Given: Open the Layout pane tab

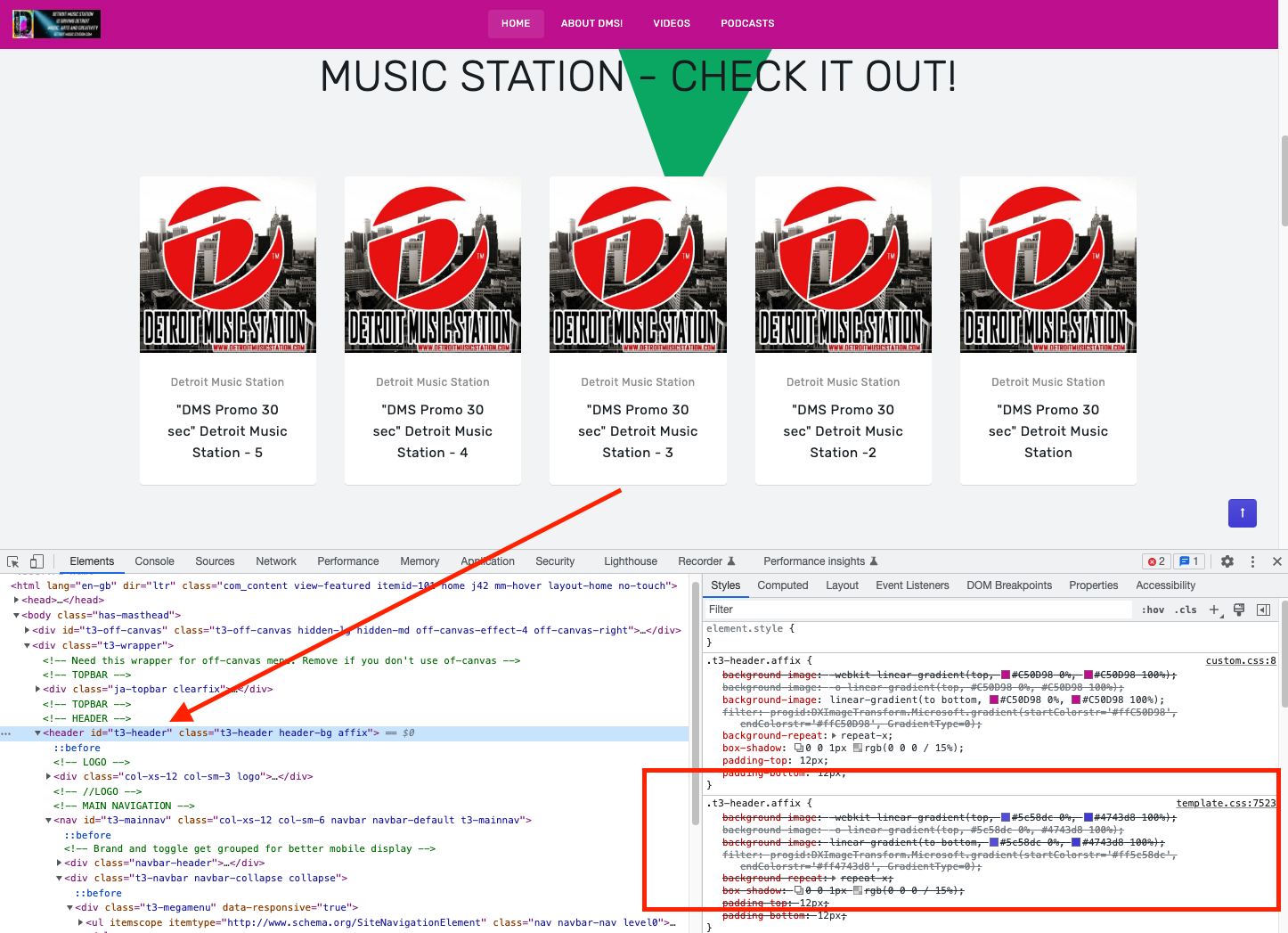Looking at the screenshot, I should click(x=842, y=585).
